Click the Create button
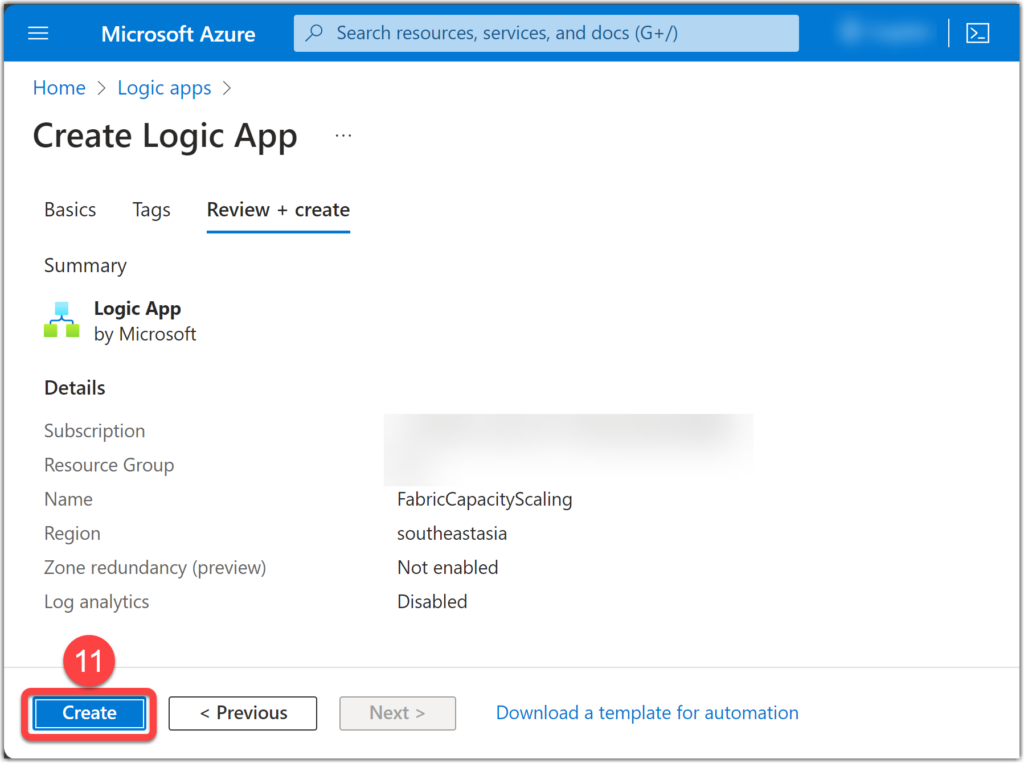Viewport: 1024px width, 763px height. pos(89,713)
